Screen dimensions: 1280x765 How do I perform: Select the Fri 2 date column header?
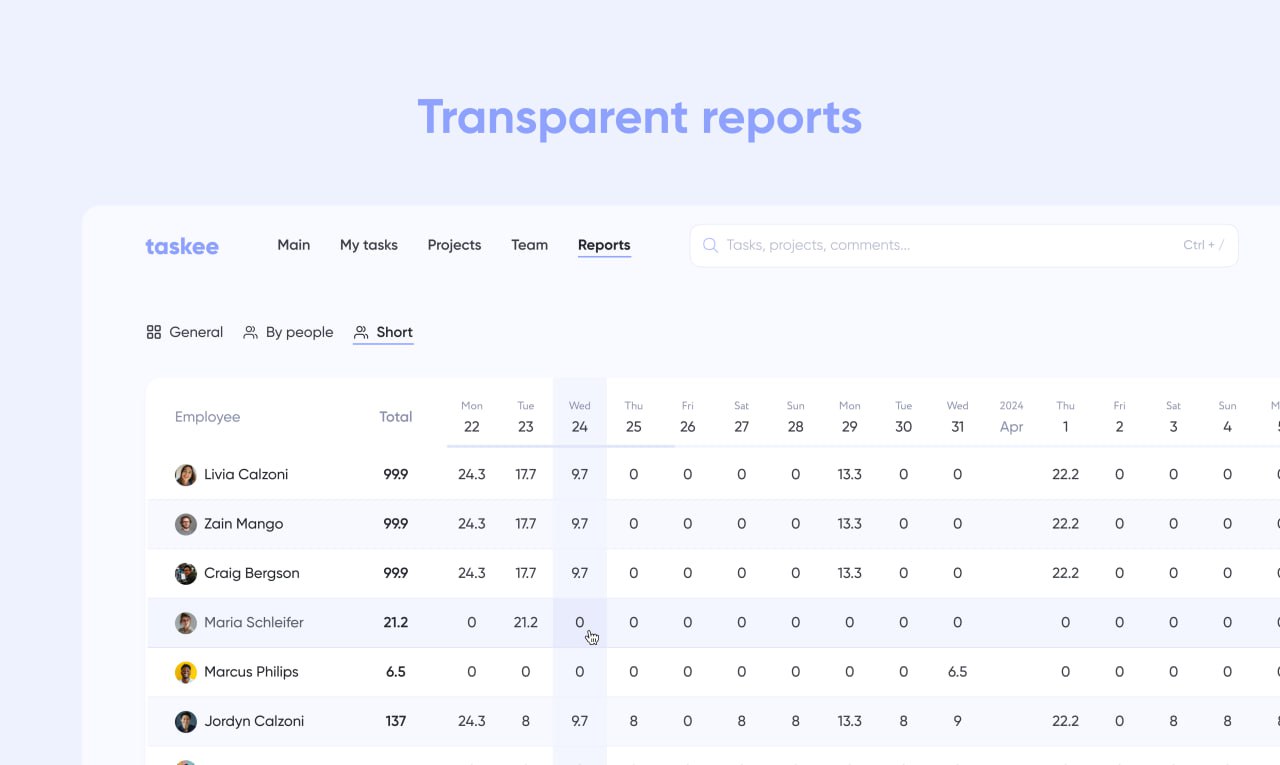[x=1120, y=417]
